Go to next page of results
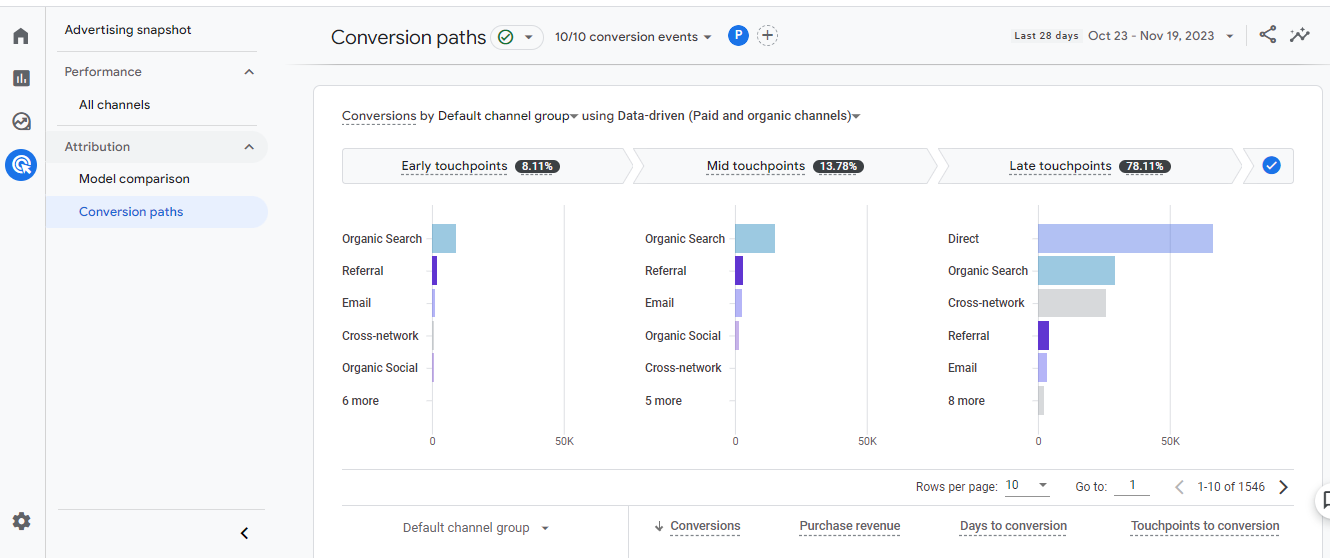 tap(1284, 487)
